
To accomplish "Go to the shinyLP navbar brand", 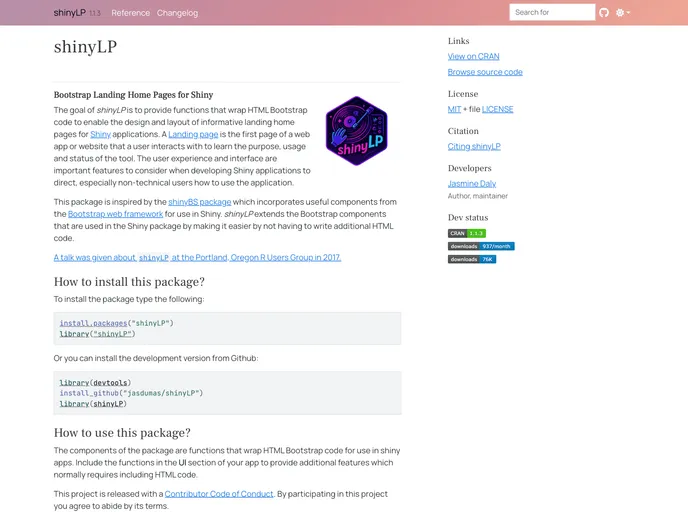I will tap(69, 13).
